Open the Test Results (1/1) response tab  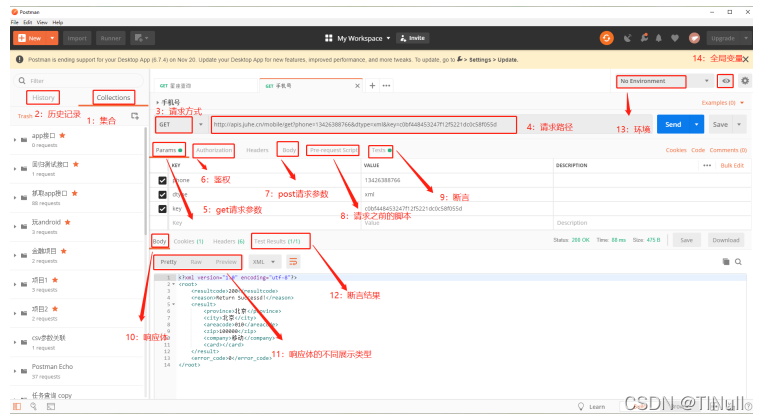[x=277, y=241]
